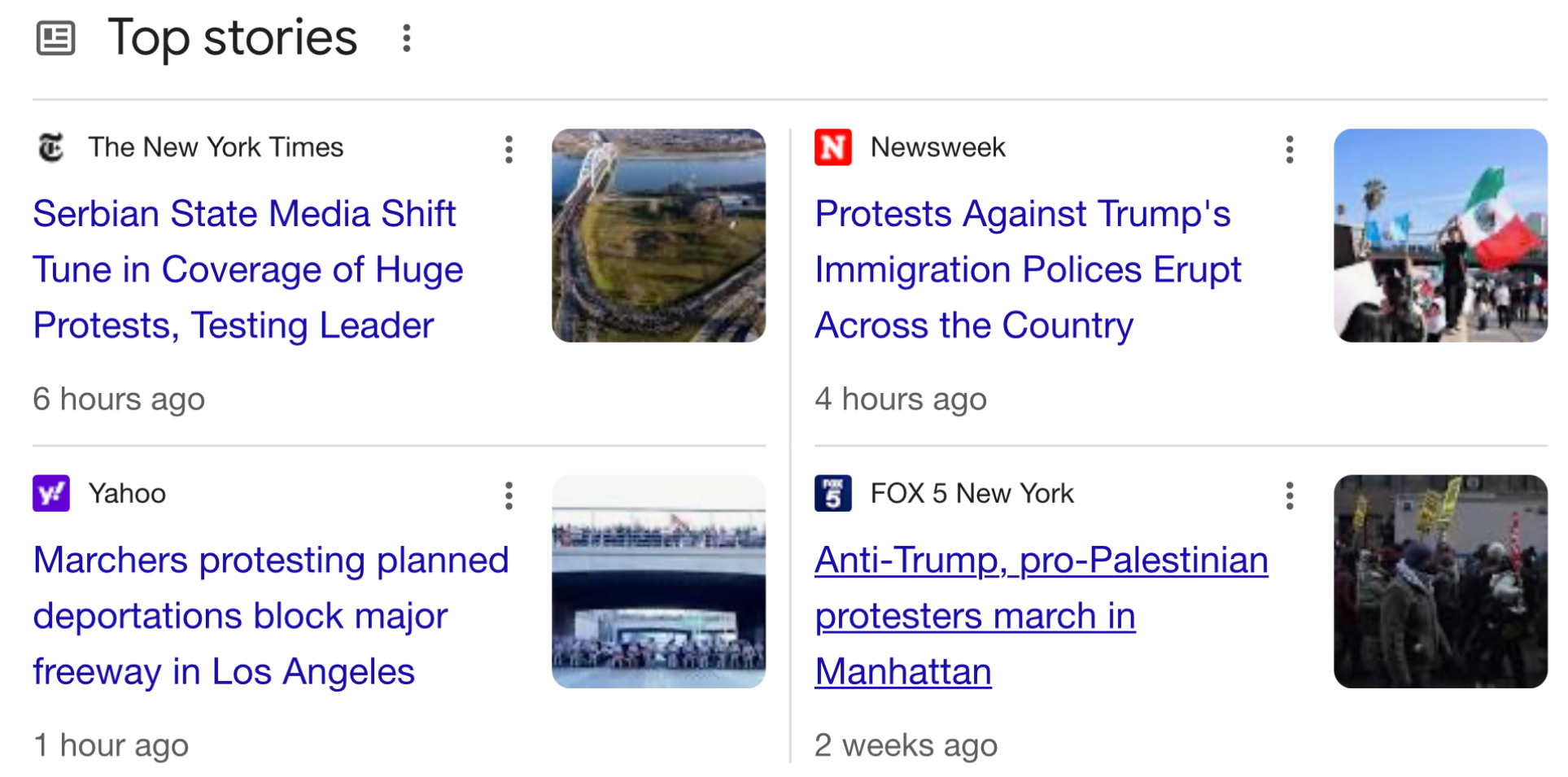Click the freeway overpass marchers thumbnail
Image resolution: width=1568 pixels, height=777 pixels.
pyautogui.click(x=658, y=581)
